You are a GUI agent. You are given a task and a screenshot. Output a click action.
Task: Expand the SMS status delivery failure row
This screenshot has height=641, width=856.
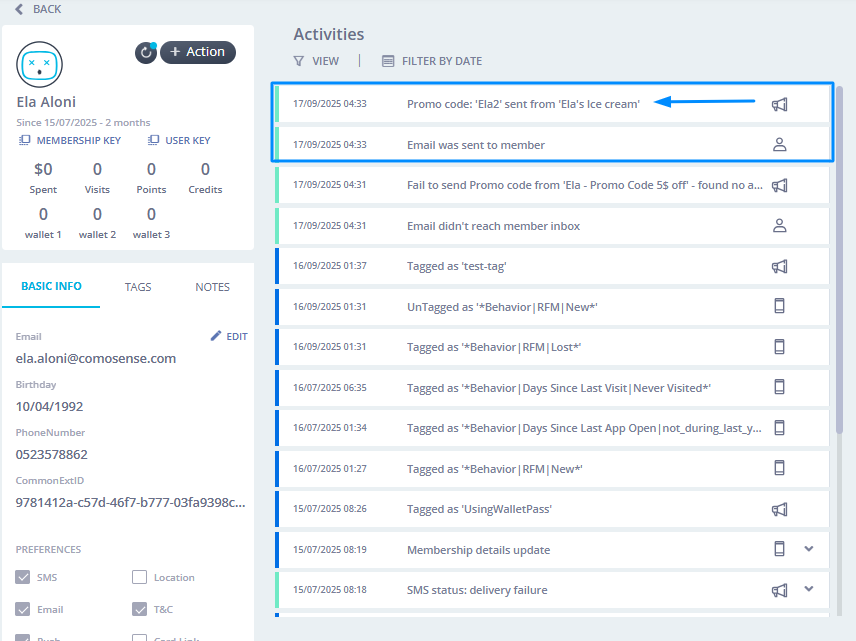pos(809,589)
